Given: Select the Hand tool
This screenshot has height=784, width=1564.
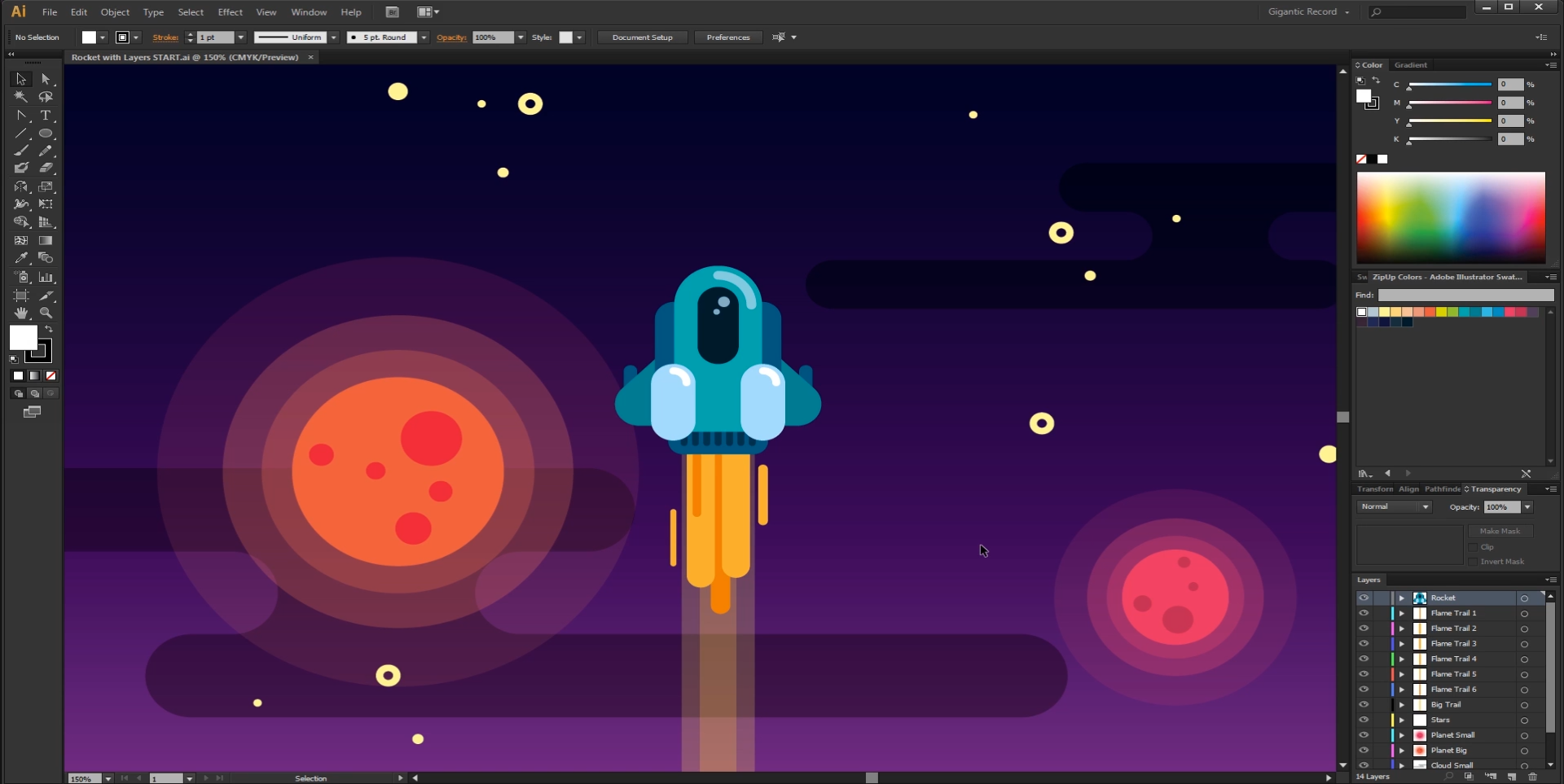Looking at the screenshot, I should [x=21, y=313].
